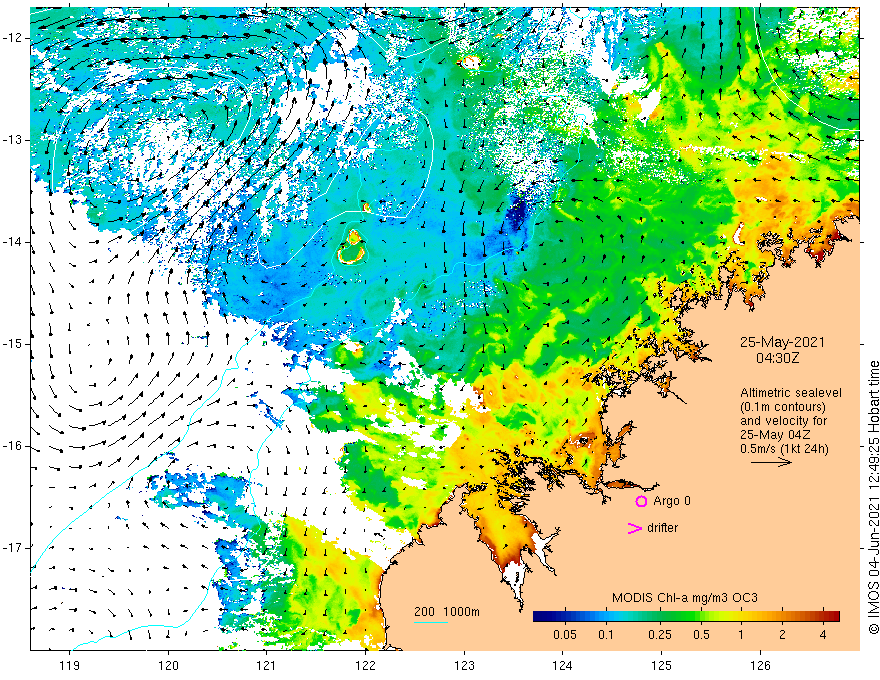
Task: Click the 200 1000m depth legend label
Action: [x=447, y=612]
